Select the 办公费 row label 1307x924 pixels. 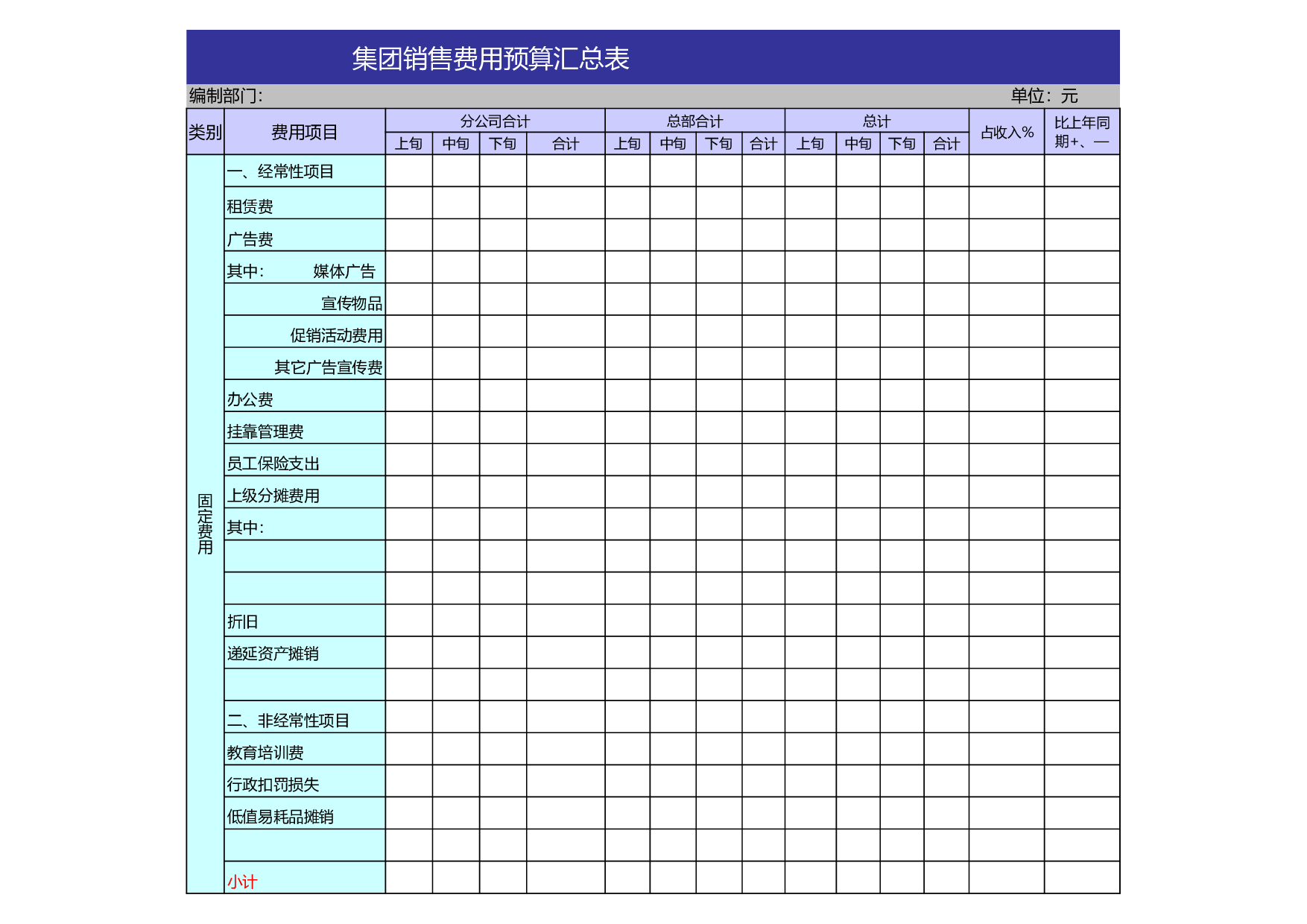click(x=250, y=399)
